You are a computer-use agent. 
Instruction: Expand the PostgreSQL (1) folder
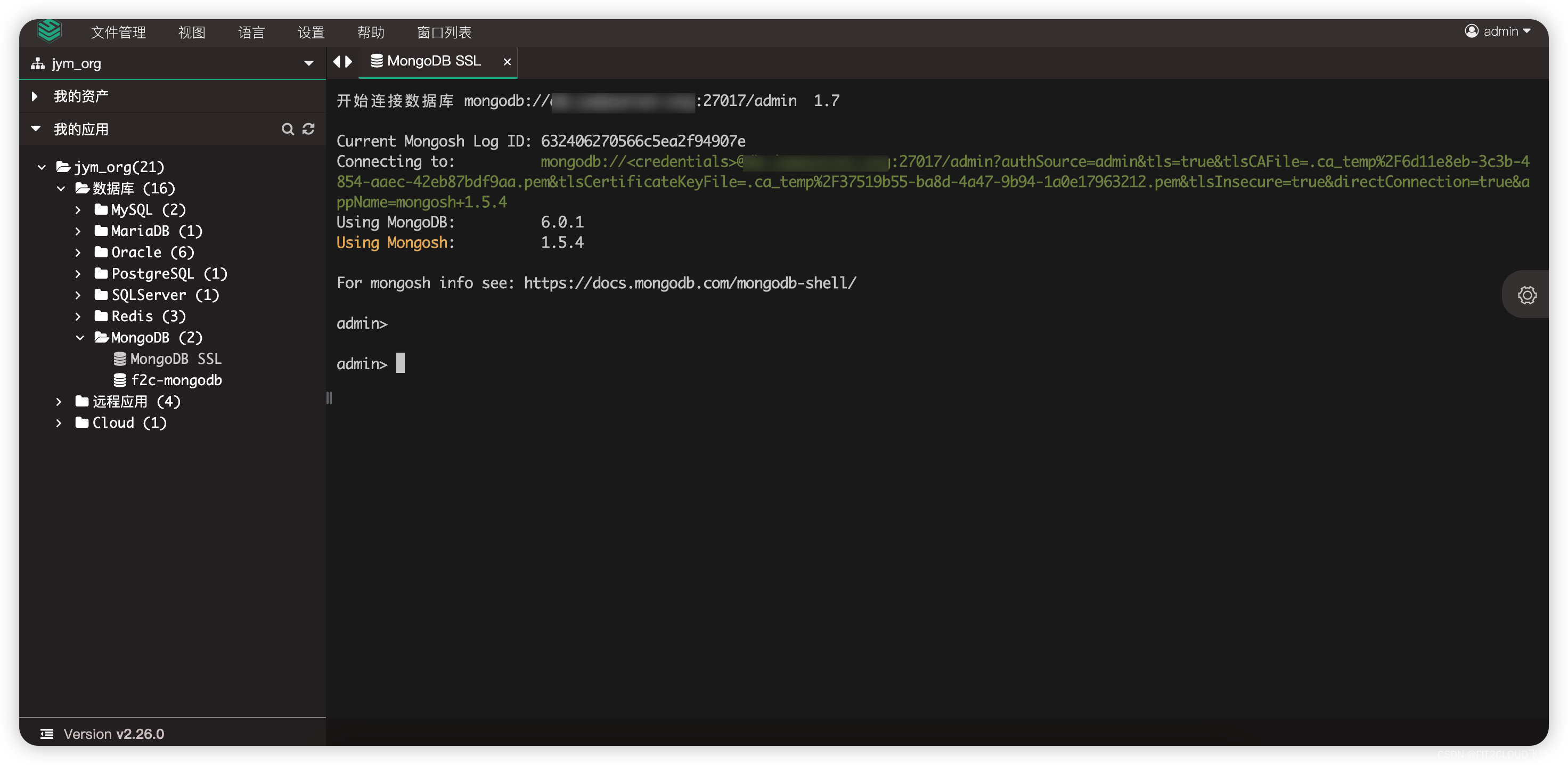(x=78, y=273)
